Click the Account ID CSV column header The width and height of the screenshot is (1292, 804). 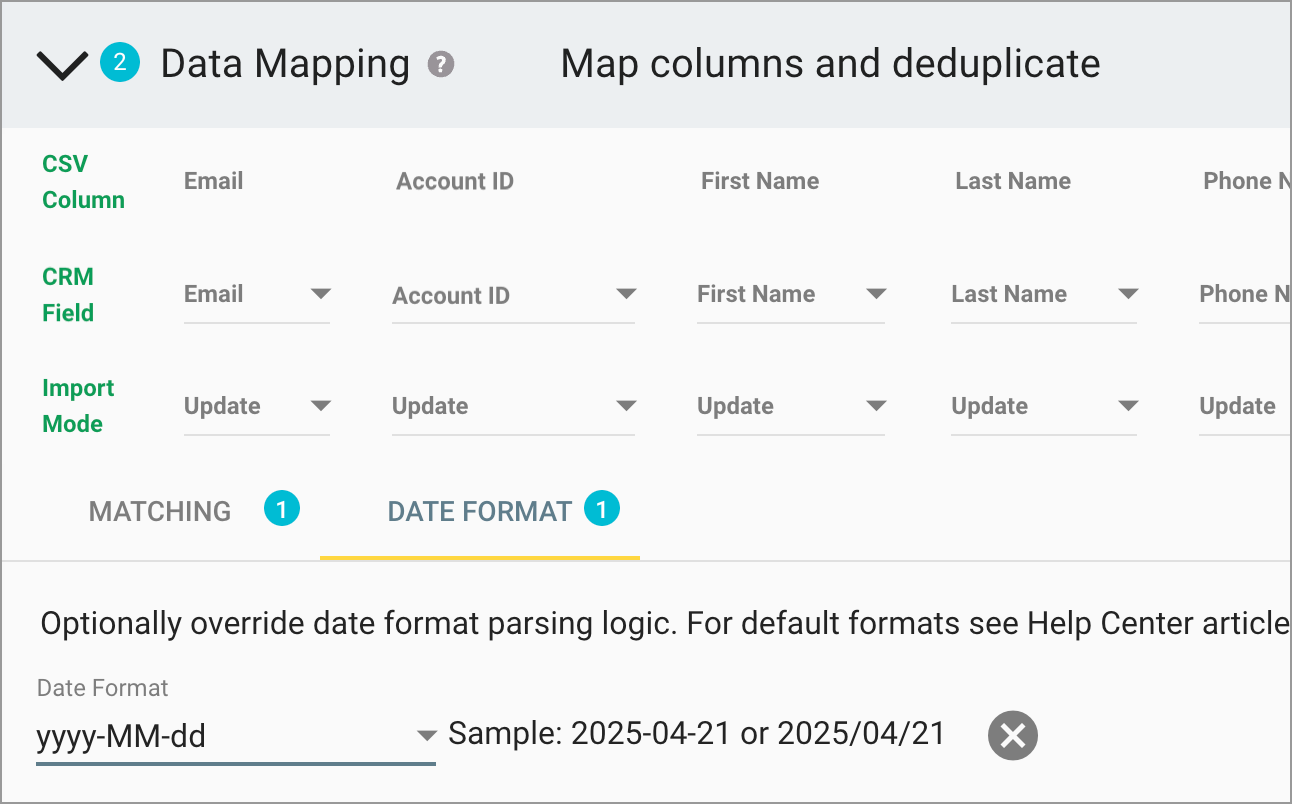tap(455, 182)
